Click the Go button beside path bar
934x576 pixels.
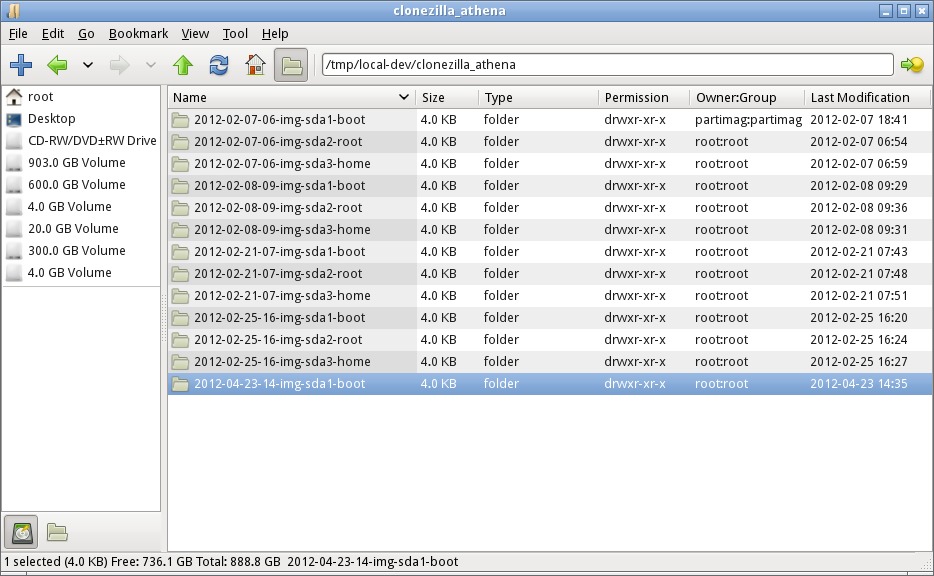911,65
